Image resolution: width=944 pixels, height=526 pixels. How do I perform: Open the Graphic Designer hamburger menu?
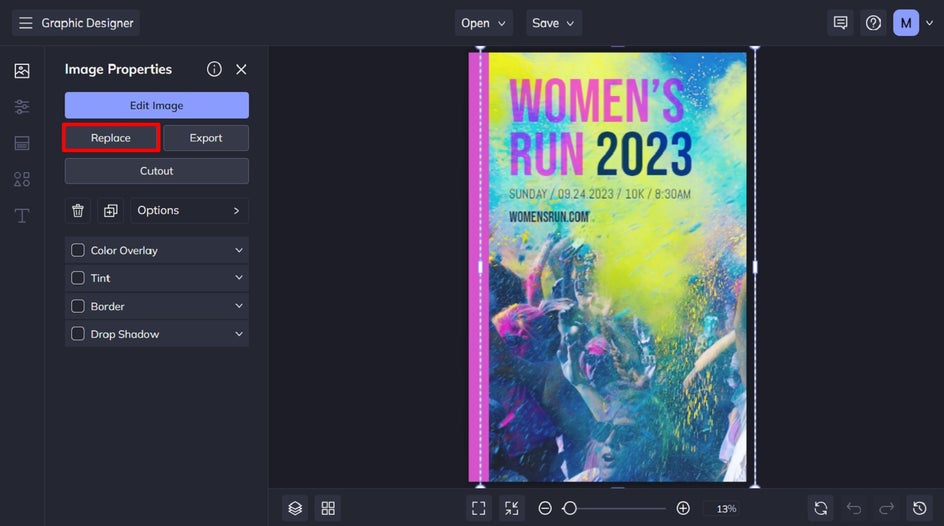26,23
